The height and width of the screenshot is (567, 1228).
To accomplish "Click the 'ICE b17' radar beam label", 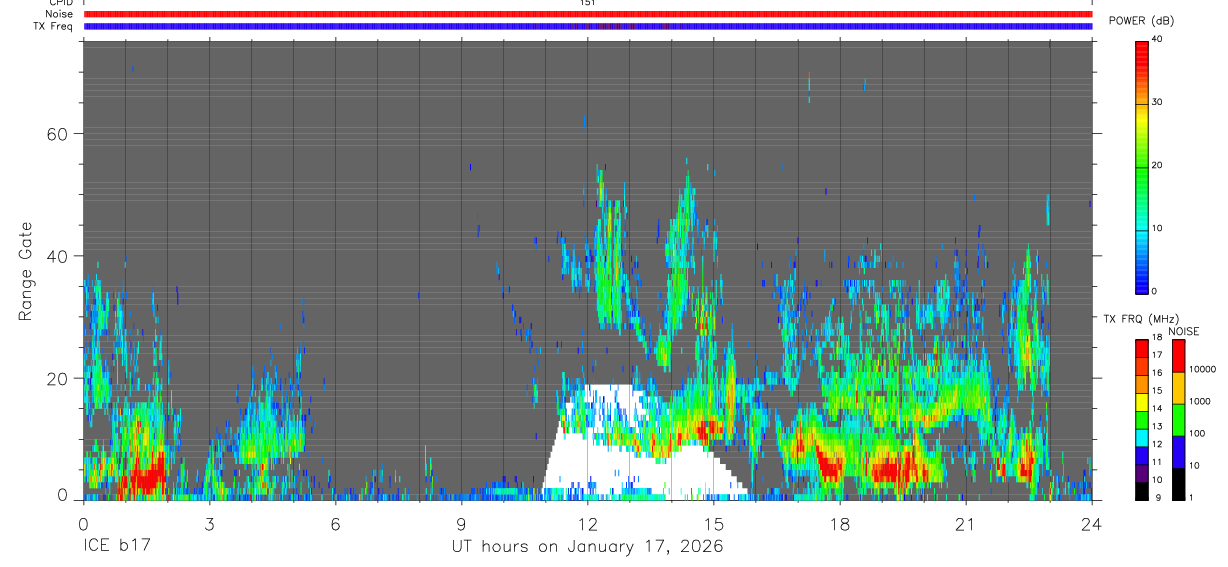I will coord(116,547).
